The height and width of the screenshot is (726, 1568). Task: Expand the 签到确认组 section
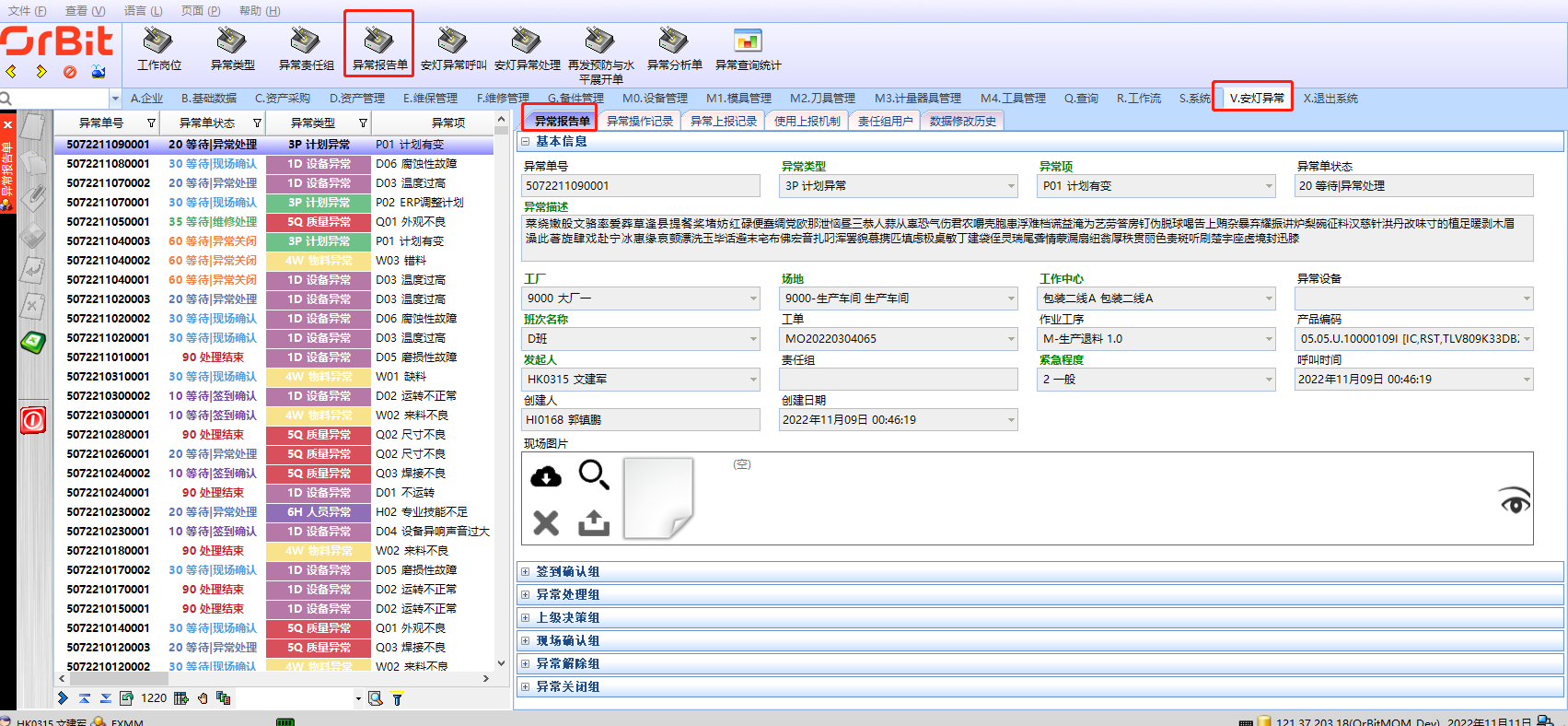tap(526, 572)
